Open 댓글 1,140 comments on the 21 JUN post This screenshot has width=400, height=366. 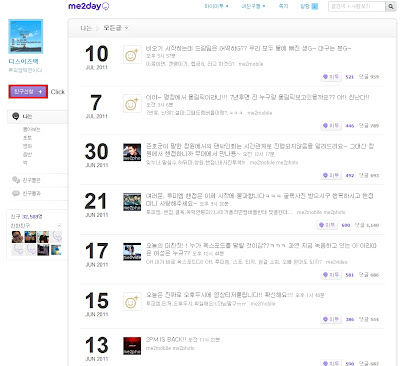(367, 225)
